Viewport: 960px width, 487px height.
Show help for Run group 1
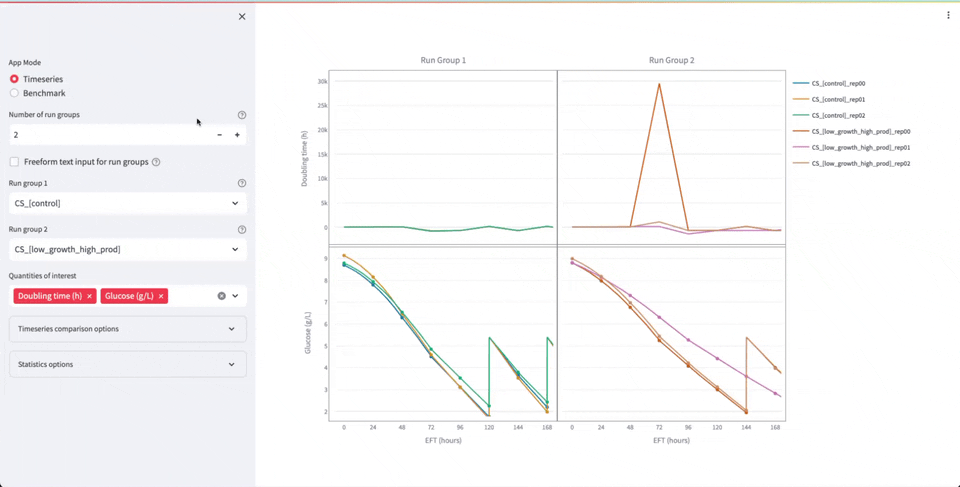pyautogui.click(x=242, y=183)
